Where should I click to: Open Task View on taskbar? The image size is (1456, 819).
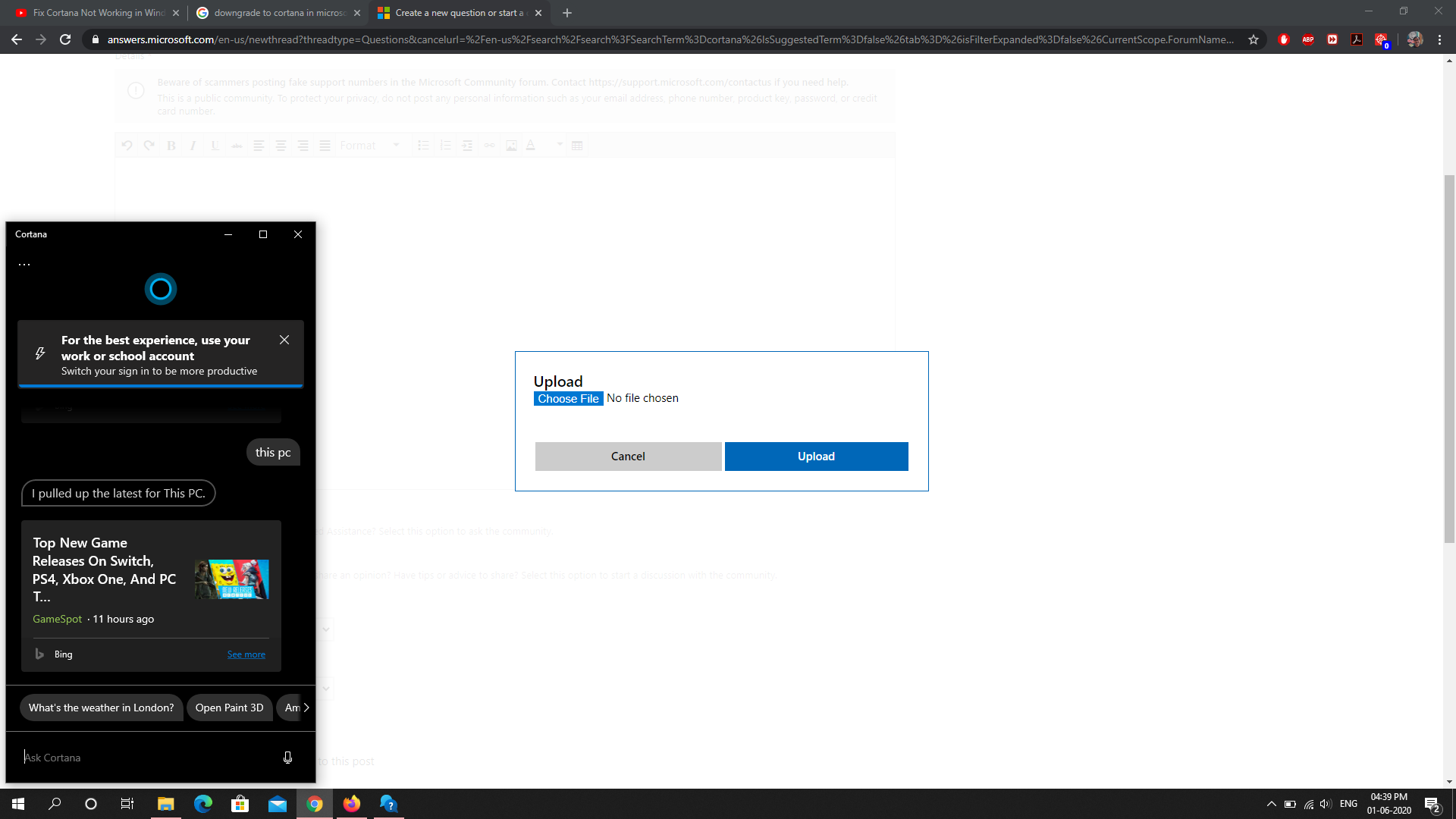127,804
